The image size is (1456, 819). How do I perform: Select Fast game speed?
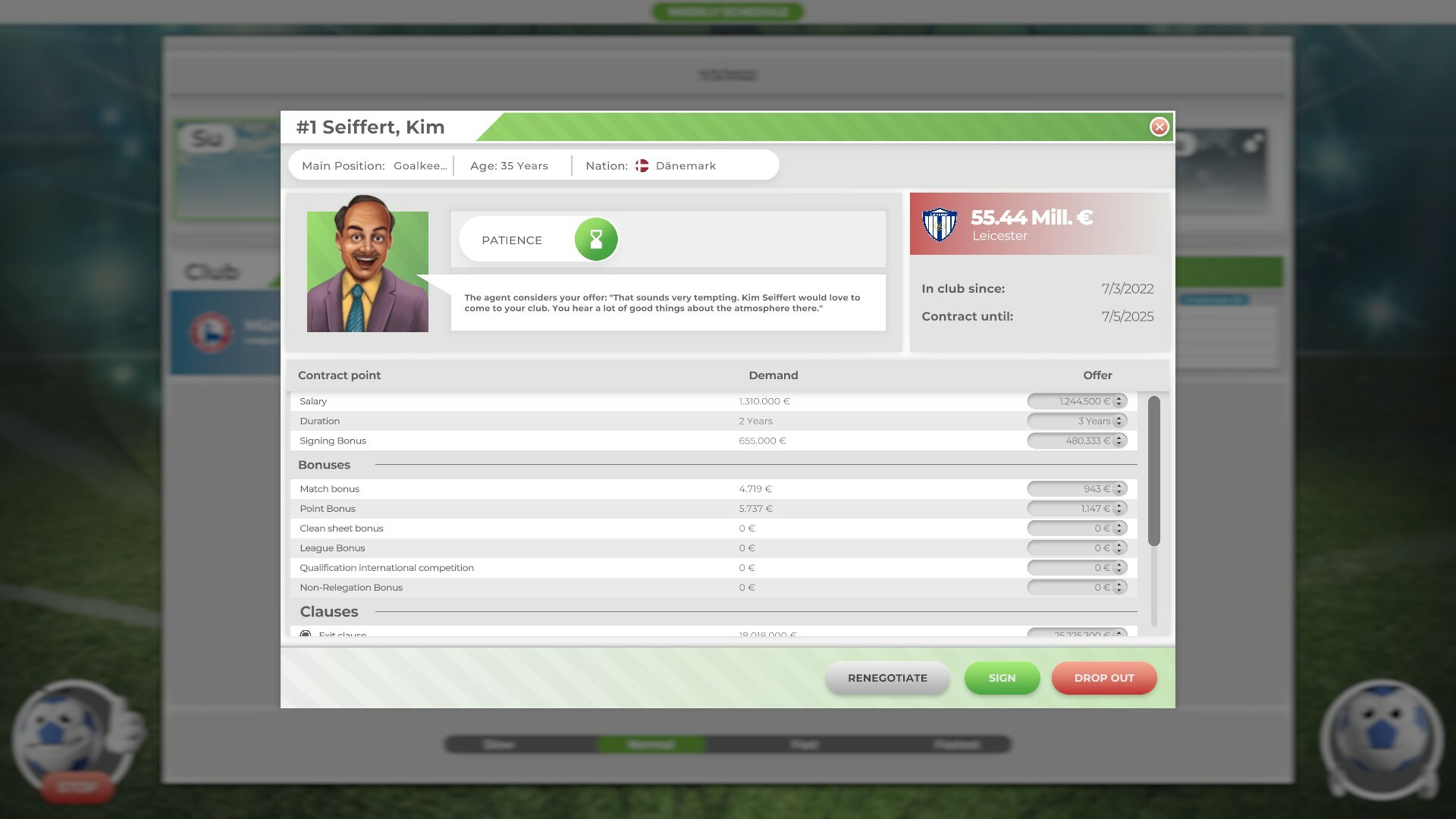[x=805, y=744]
